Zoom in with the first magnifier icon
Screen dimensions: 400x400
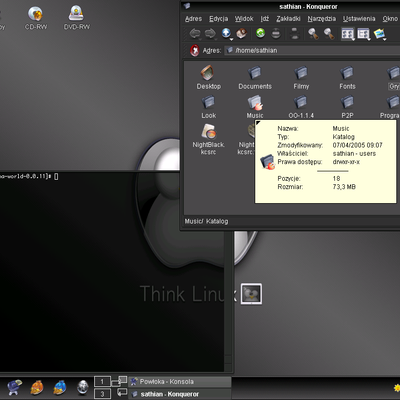pyautogui.click(x=313, y=33)
